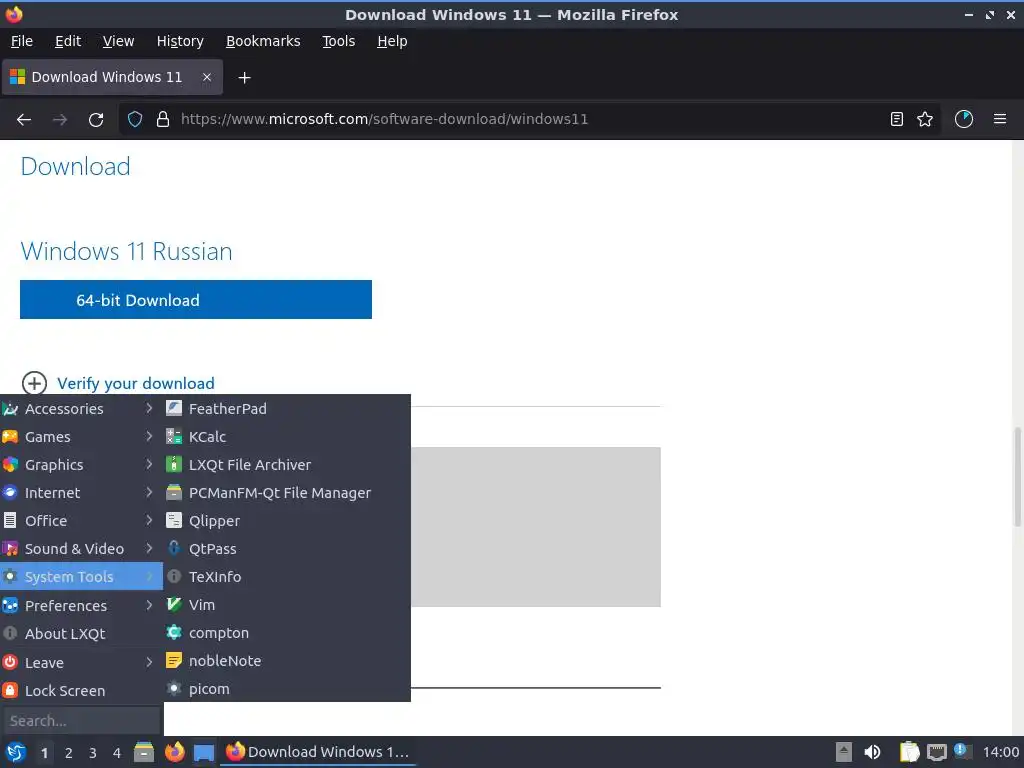This screenshot has width=1024, height=768.
Task: Switch to virtual desktop 2
Action: pos(69,753)
